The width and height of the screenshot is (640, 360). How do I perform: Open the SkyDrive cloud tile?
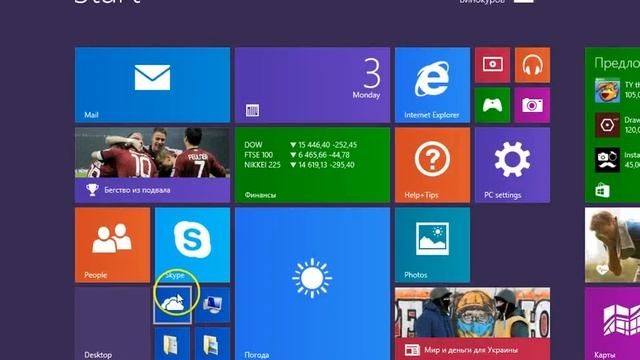coord(172,305)
